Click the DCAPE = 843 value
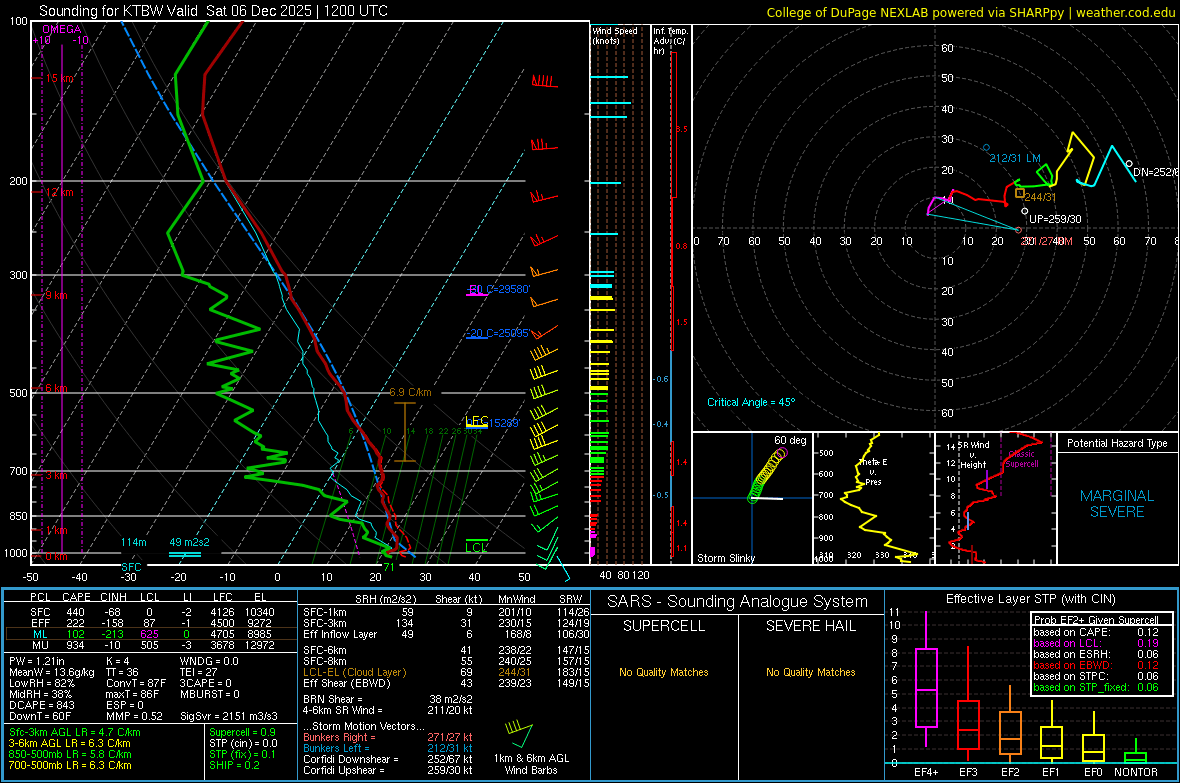 click(41, 705)
